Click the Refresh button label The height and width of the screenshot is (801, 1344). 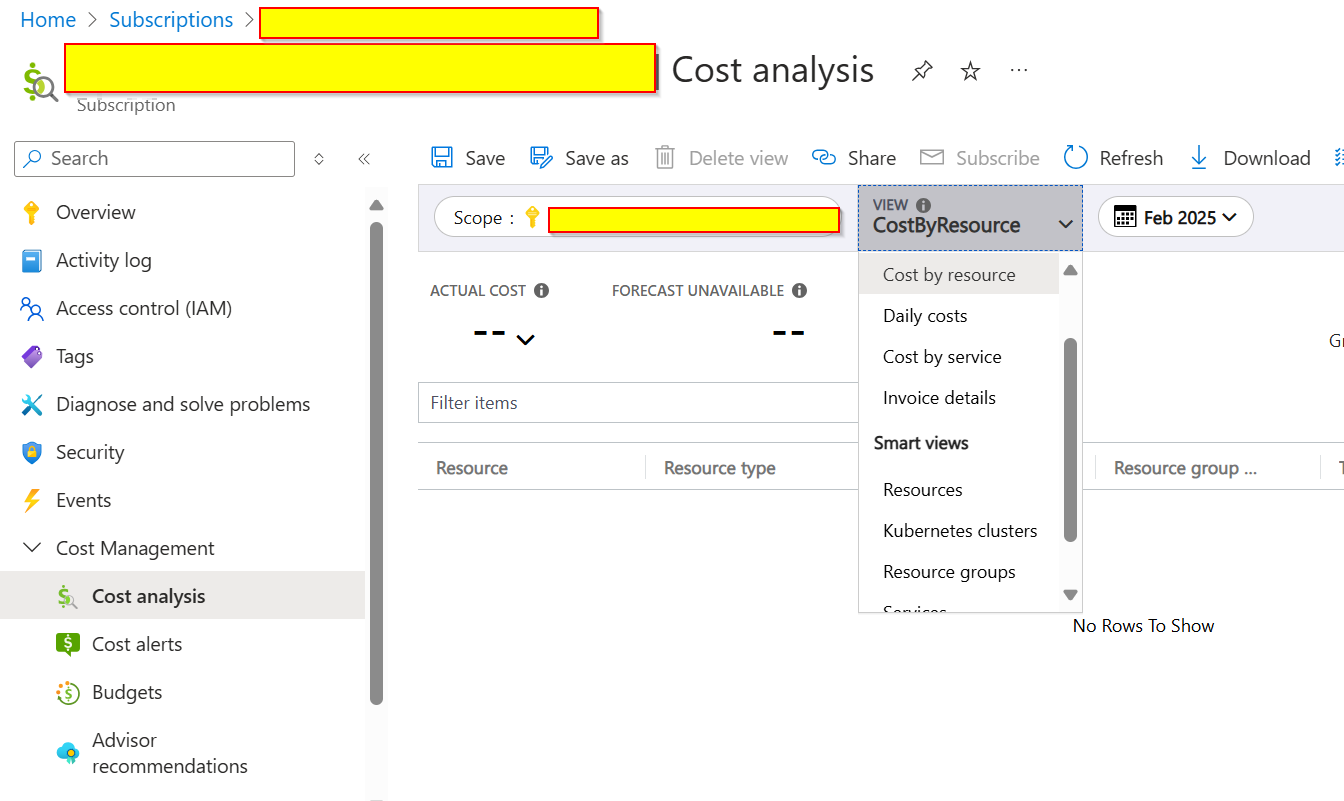click(x=1131, y=158)
